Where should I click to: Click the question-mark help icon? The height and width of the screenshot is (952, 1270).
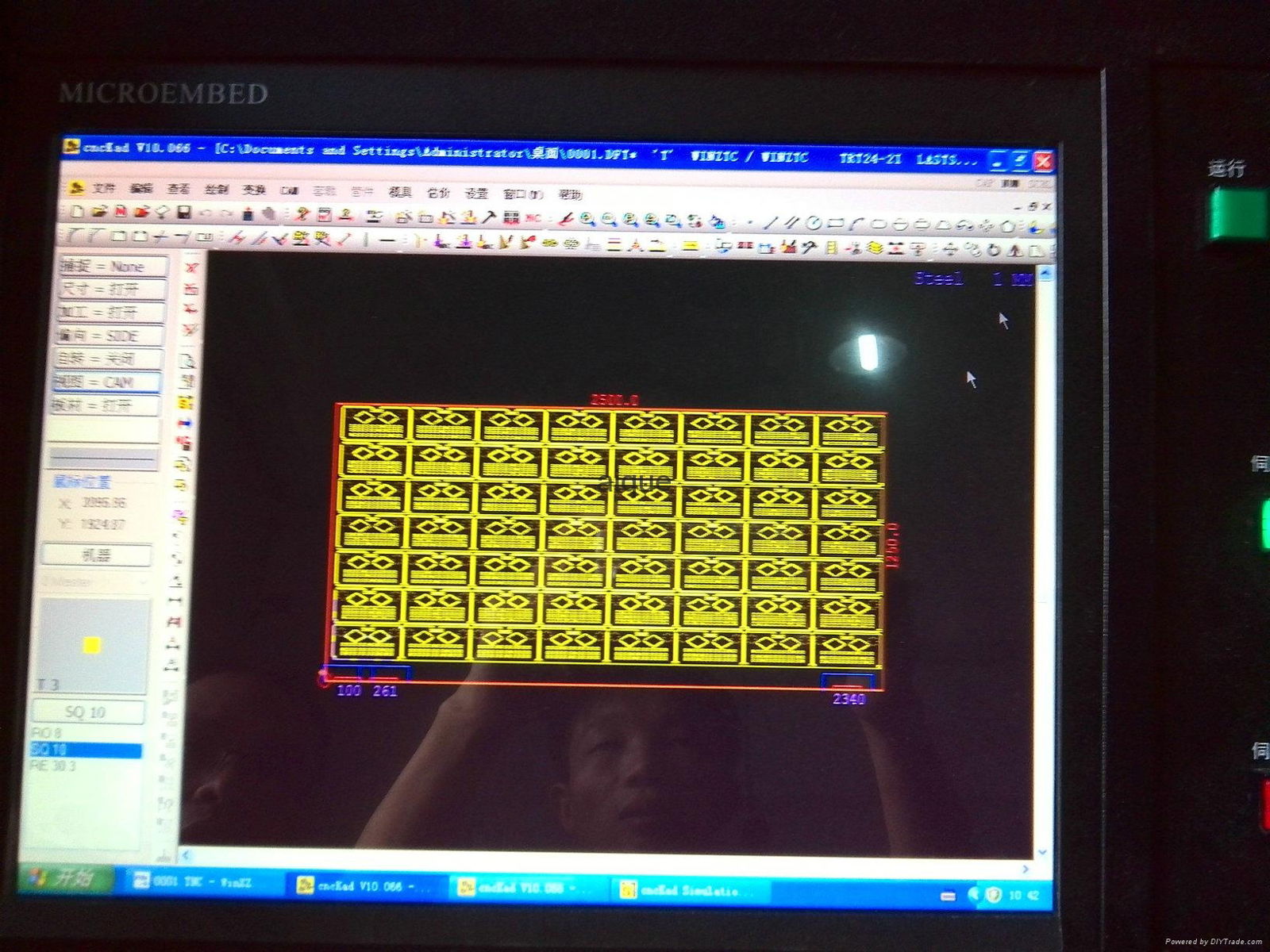tap(302, 213)
